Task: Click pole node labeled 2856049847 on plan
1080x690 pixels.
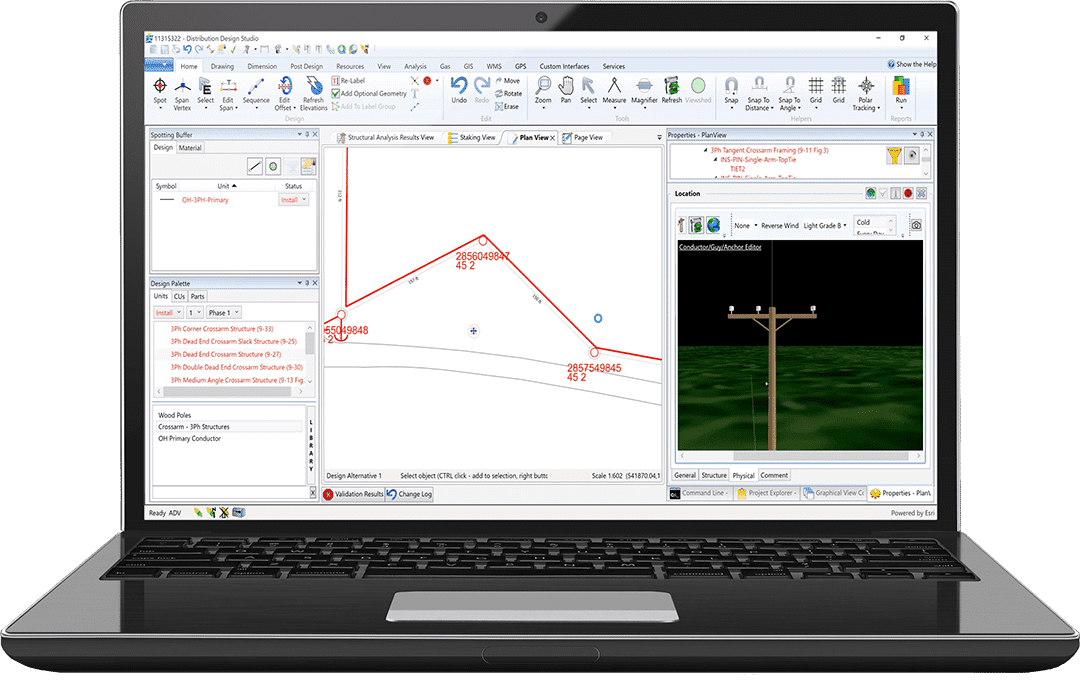Action: pyautogui.click(x=483, y=240)
